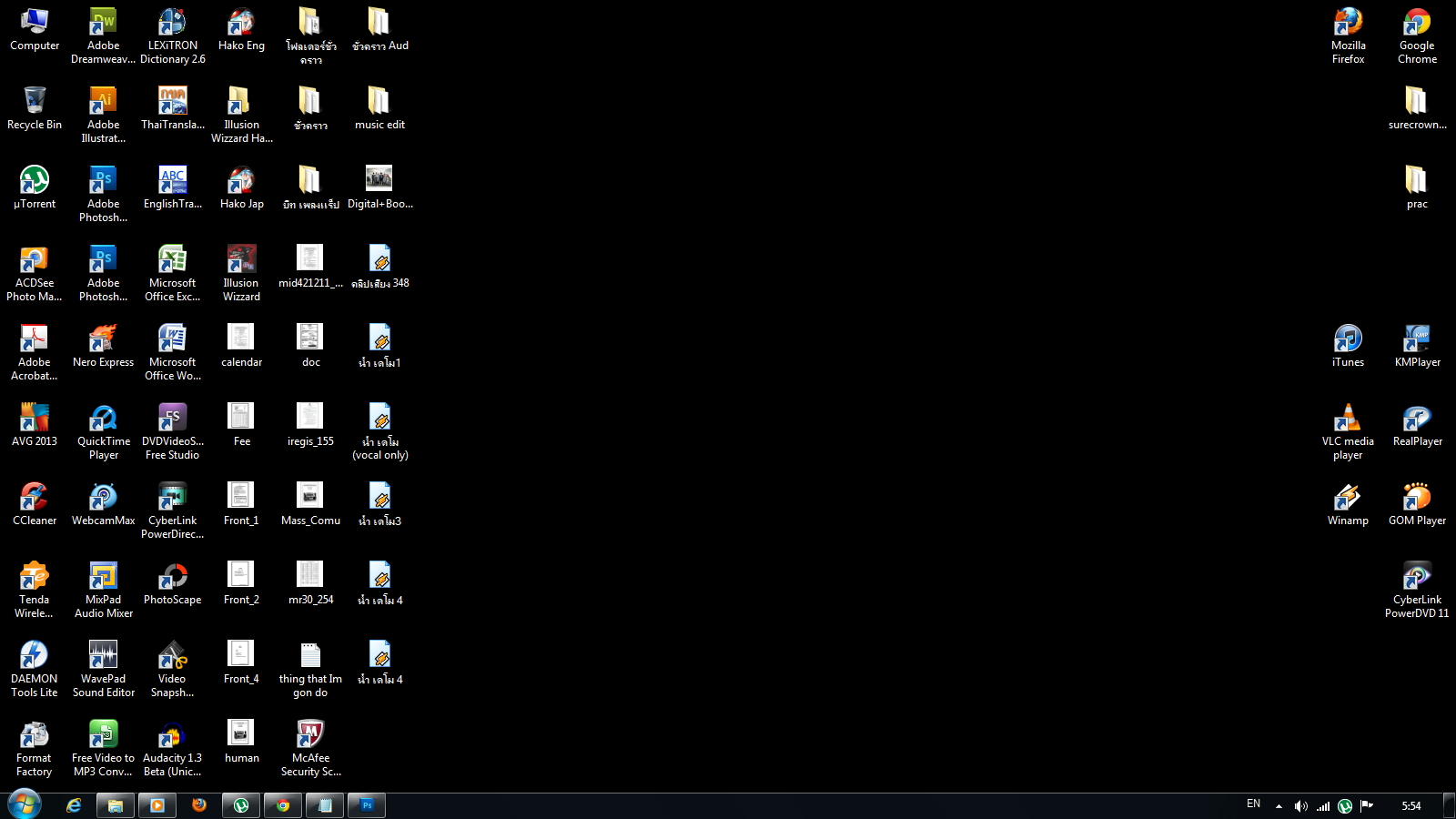Select the RealPlayer icon
Viewport: 1456px width, 819px height.
[x=1418, y=425]
